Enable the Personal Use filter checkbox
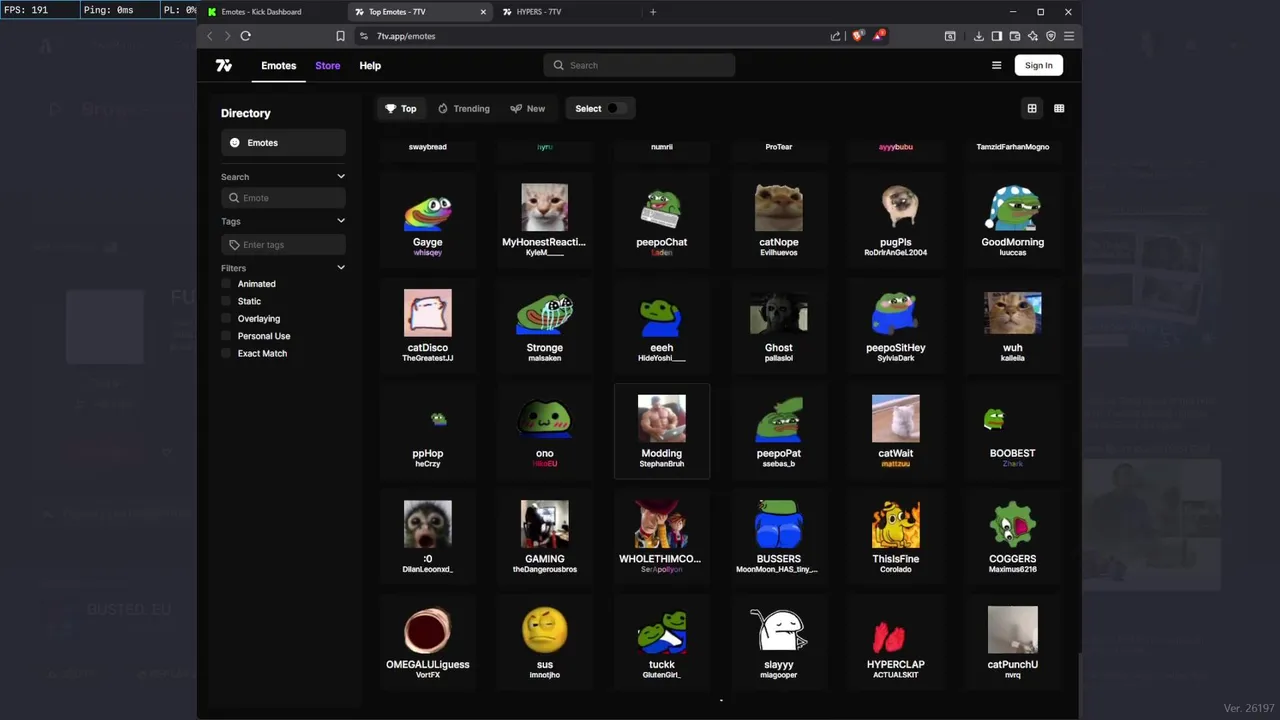This screenshot has height=720, width=1280. [226, 336]
